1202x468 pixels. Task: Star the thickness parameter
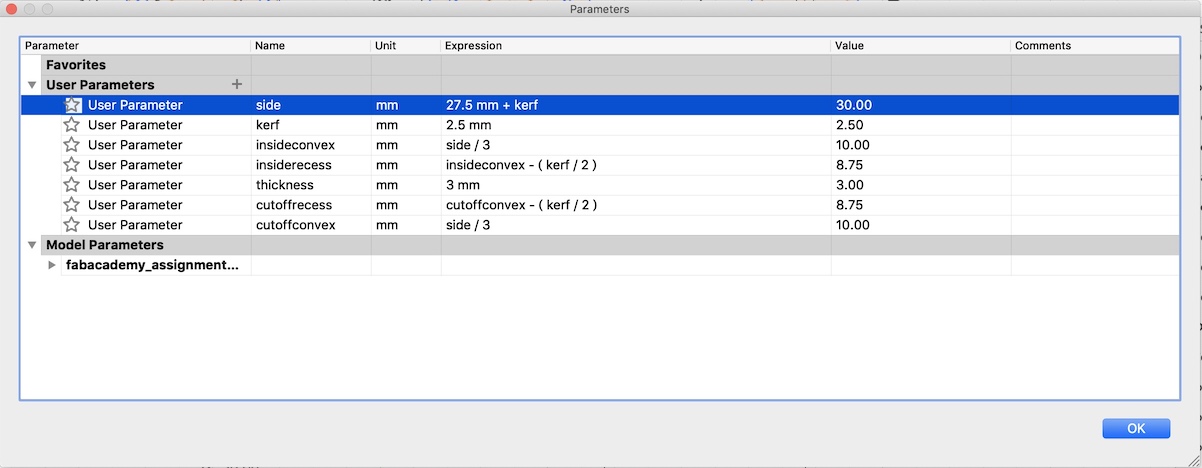pos(72,185)
